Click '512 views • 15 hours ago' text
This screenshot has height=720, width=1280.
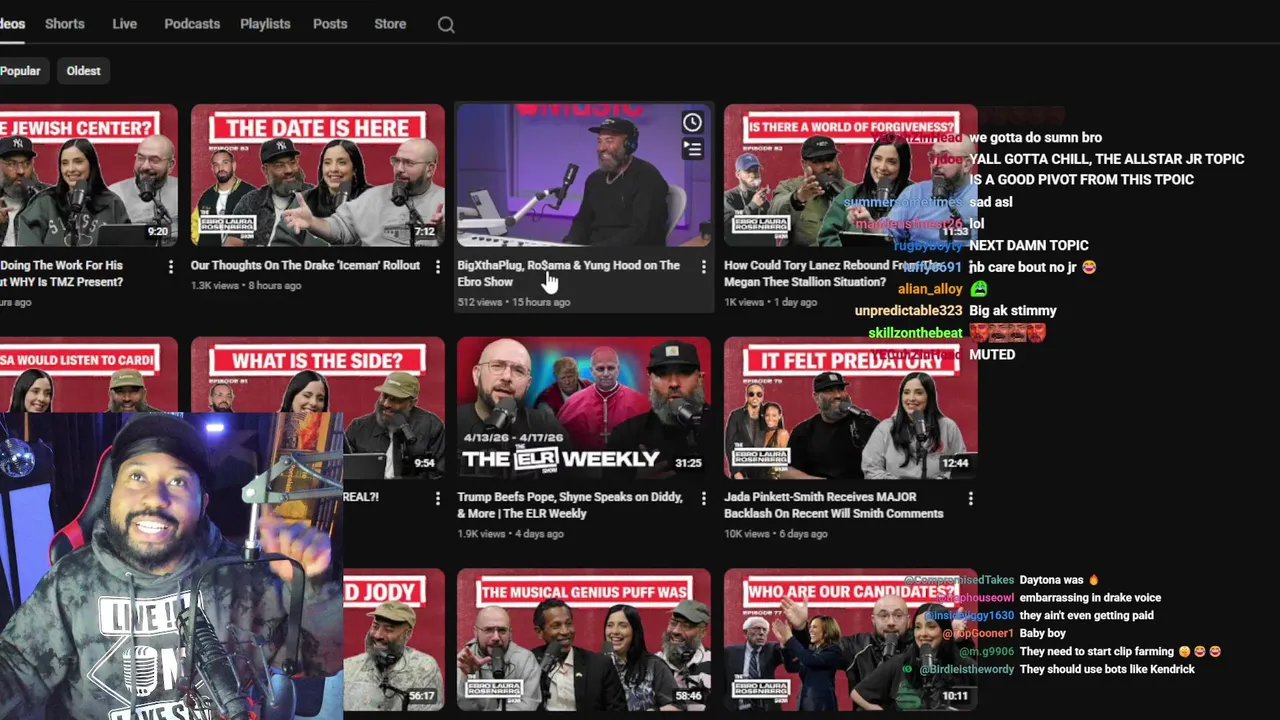click(513, 302)
